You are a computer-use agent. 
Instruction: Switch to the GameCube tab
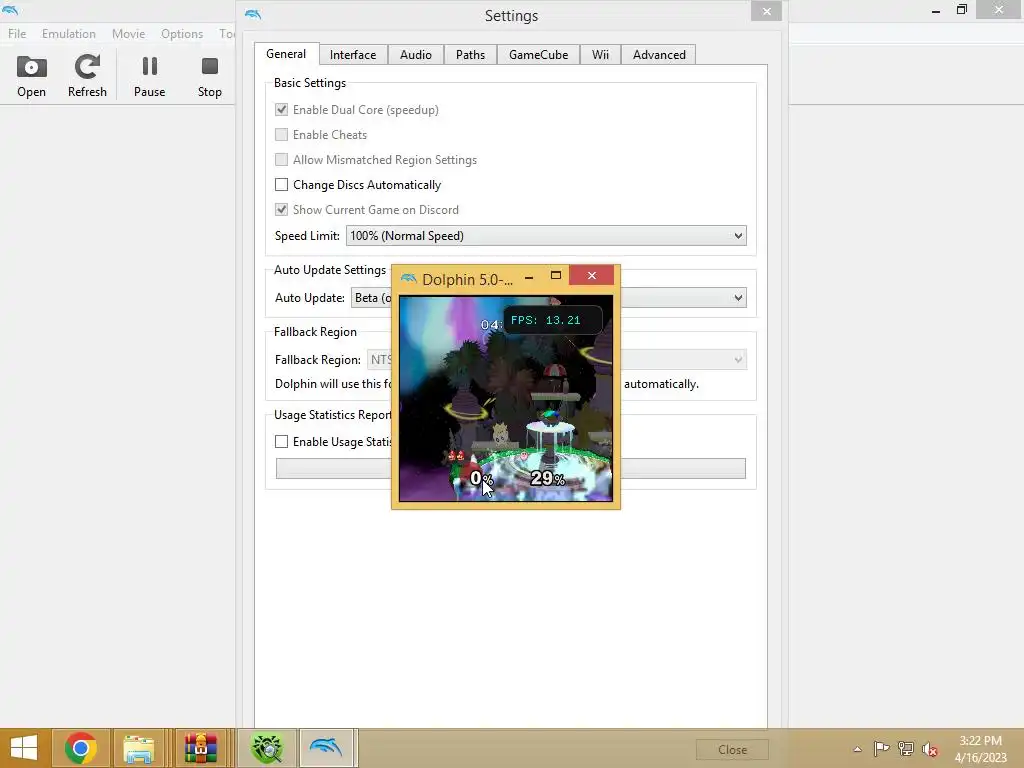[538, 55]
